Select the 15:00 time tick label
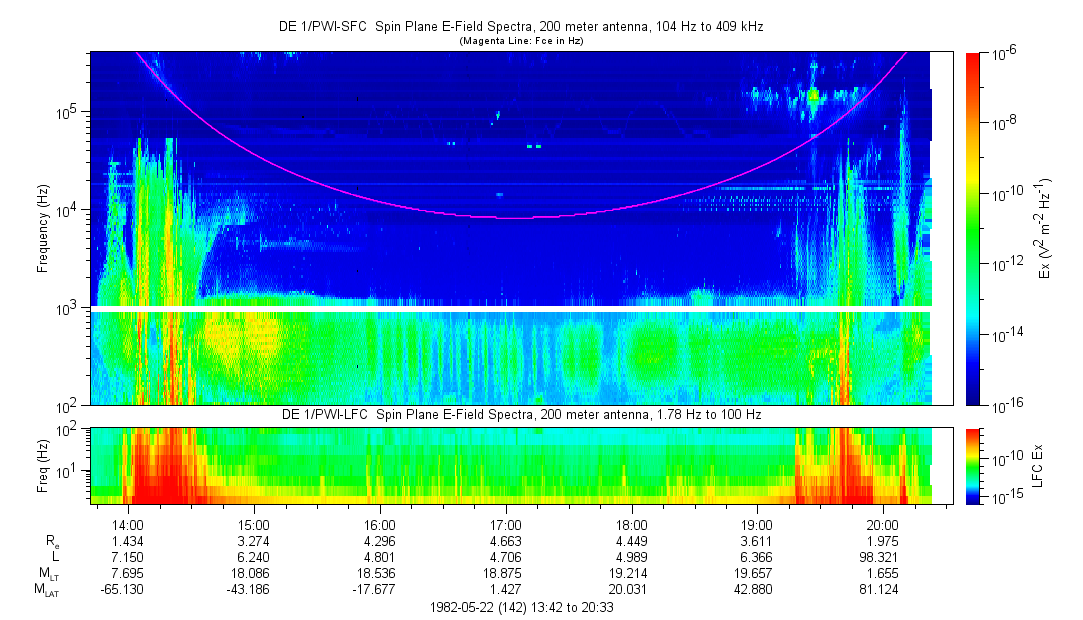This screenshot has width=1083, height=620. pos(254,524)
